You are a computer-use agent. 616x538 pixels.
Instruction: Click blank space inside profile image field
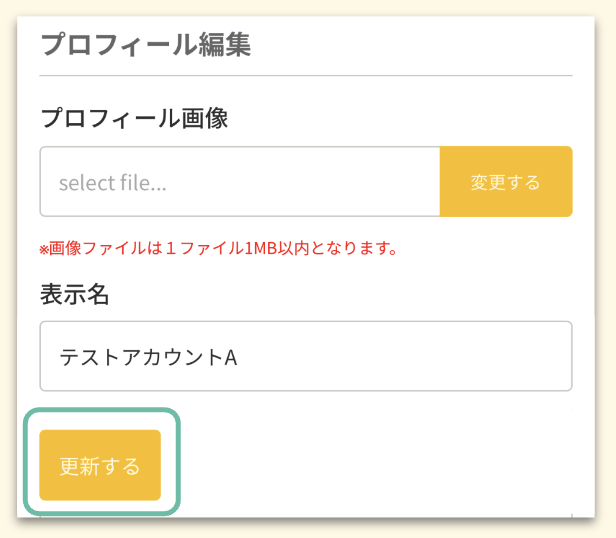pos(320,182)
